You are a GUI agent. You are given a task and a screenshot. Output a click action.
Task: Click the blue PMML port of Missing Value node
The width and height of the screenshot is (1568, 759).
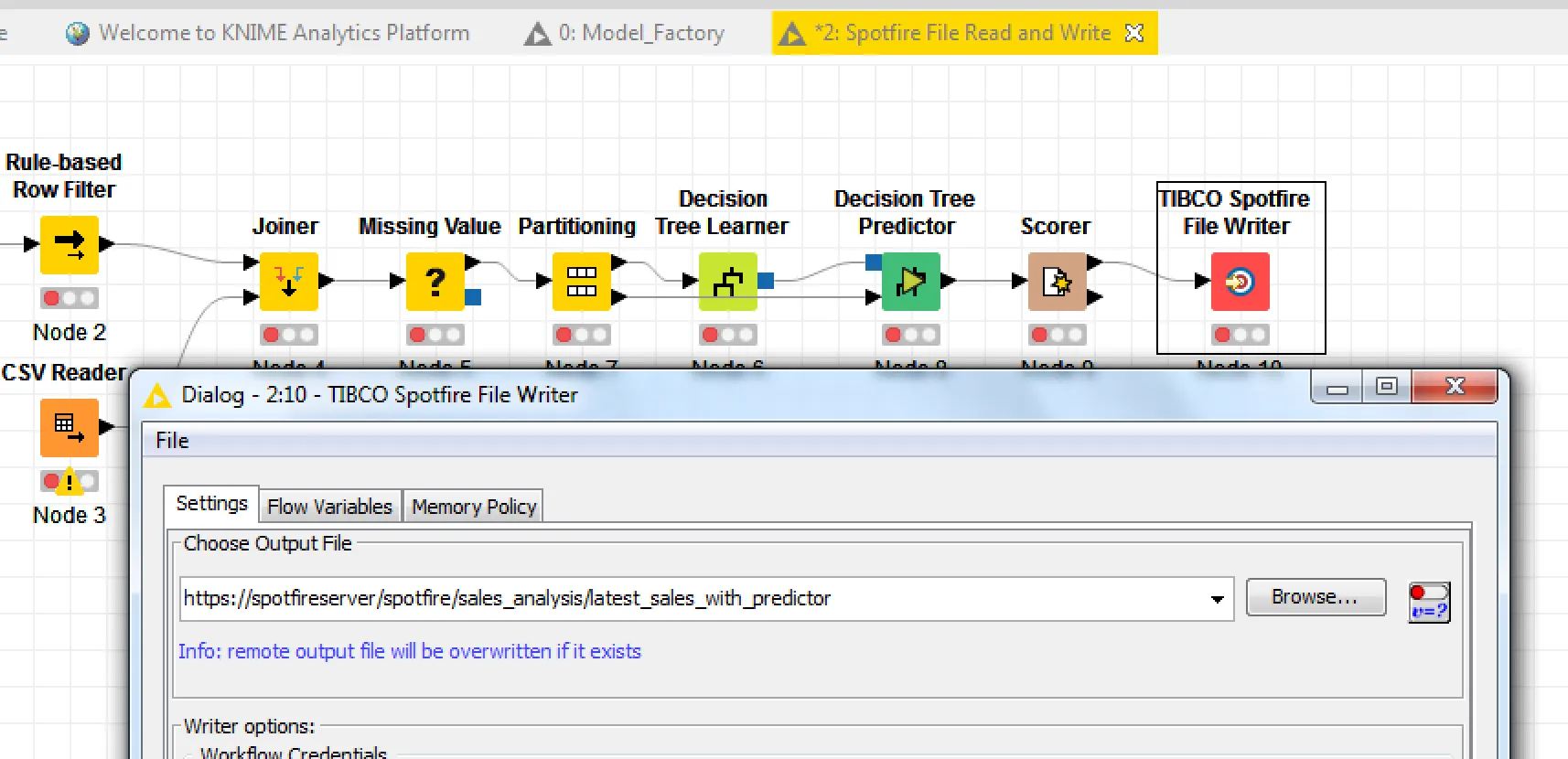click(473, 297)
